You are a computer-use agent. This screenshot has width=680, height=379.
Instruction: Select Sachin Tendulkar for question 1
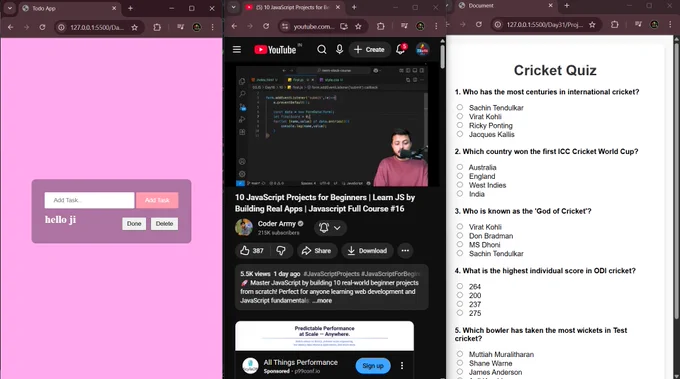click(x=460, y=107)
